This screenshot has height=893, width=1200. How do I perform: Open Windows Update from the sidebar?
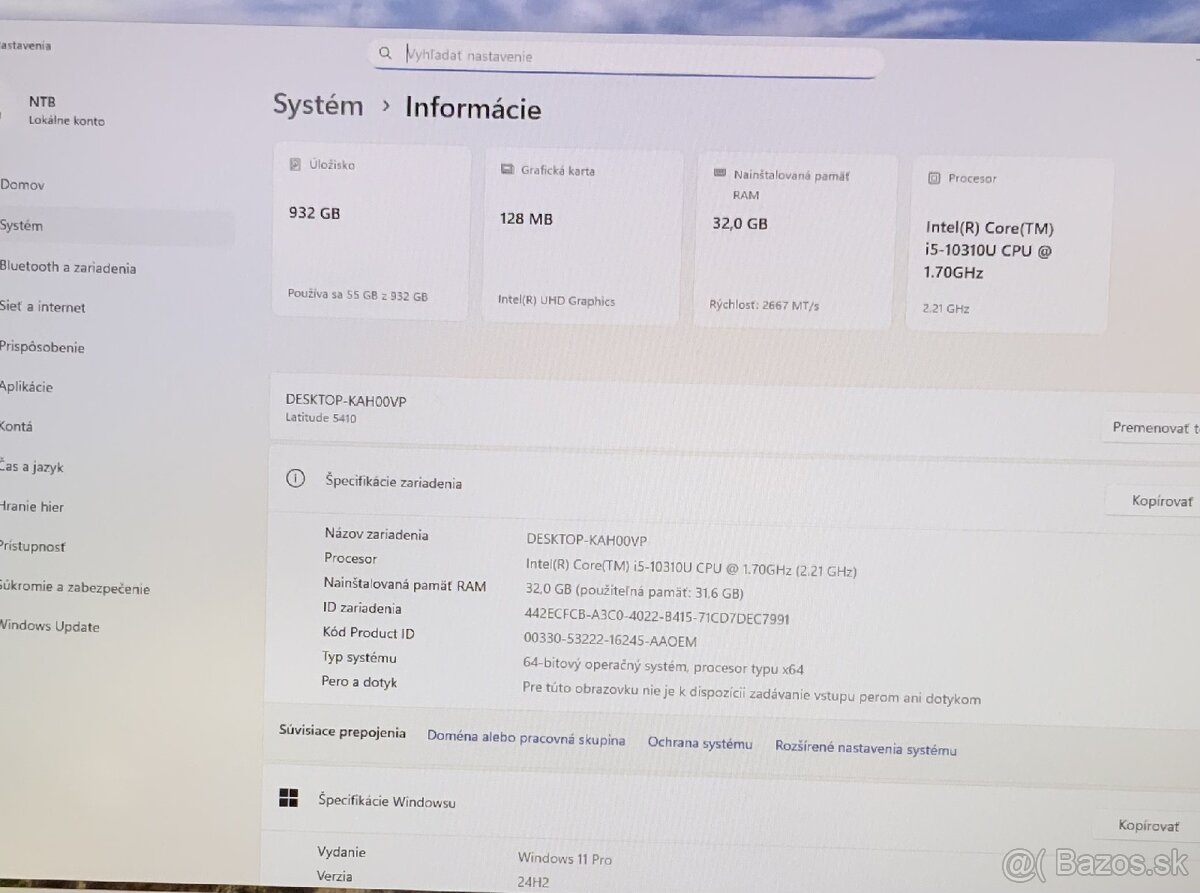[x=50, y=627]
